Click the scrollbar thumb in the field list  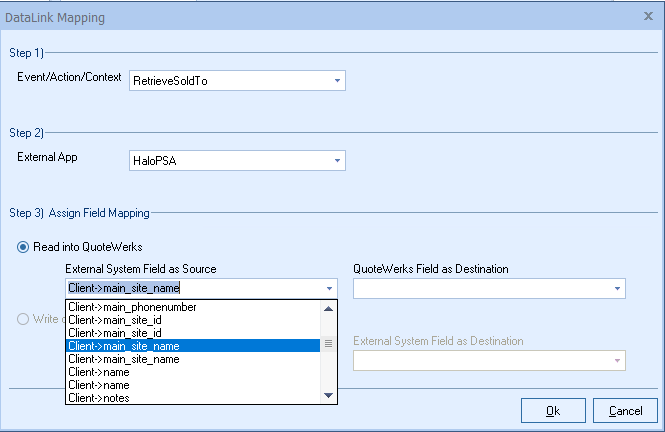click(329, 344)
